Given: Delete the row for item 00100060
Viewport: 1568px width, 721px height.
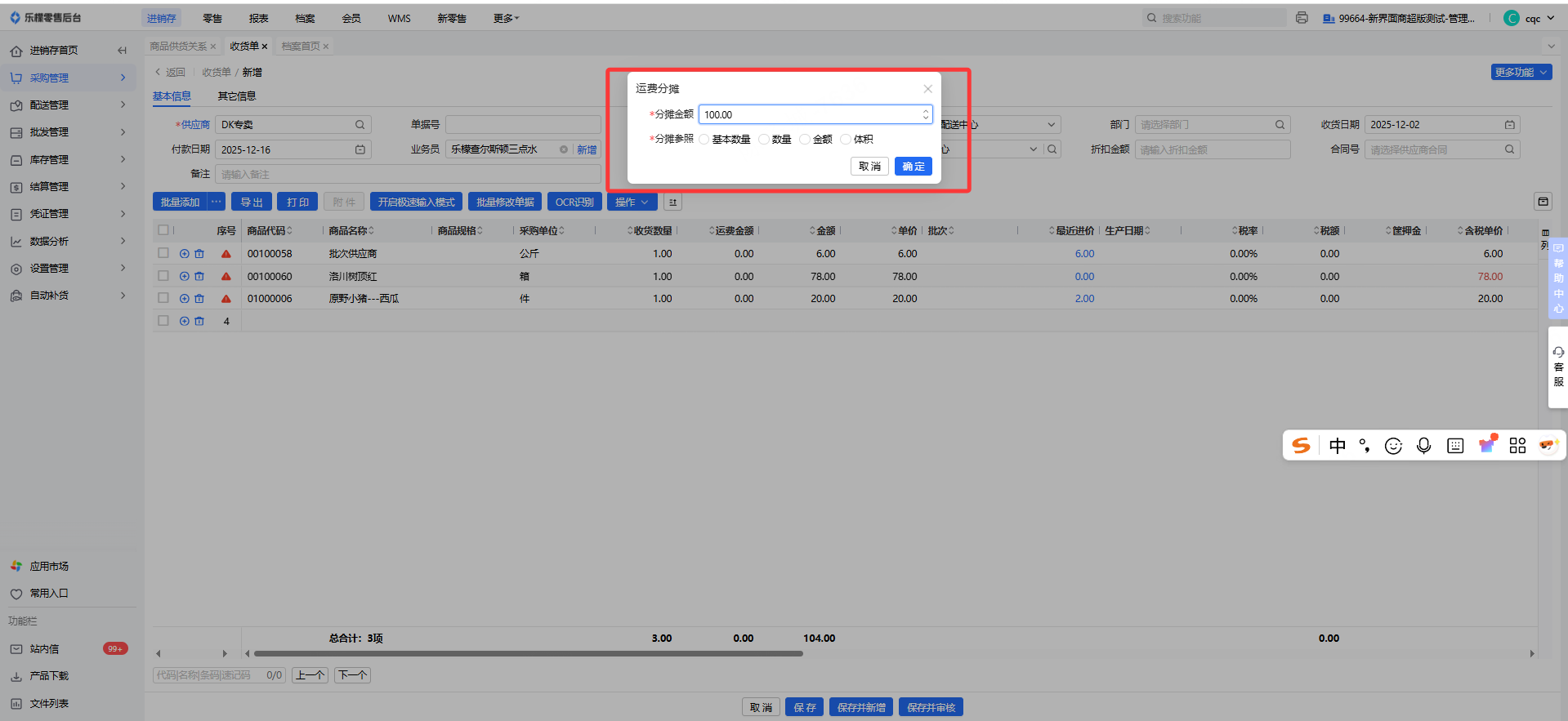Looking at the screenshot, I should pyautogui.click(x=199, y=277).
